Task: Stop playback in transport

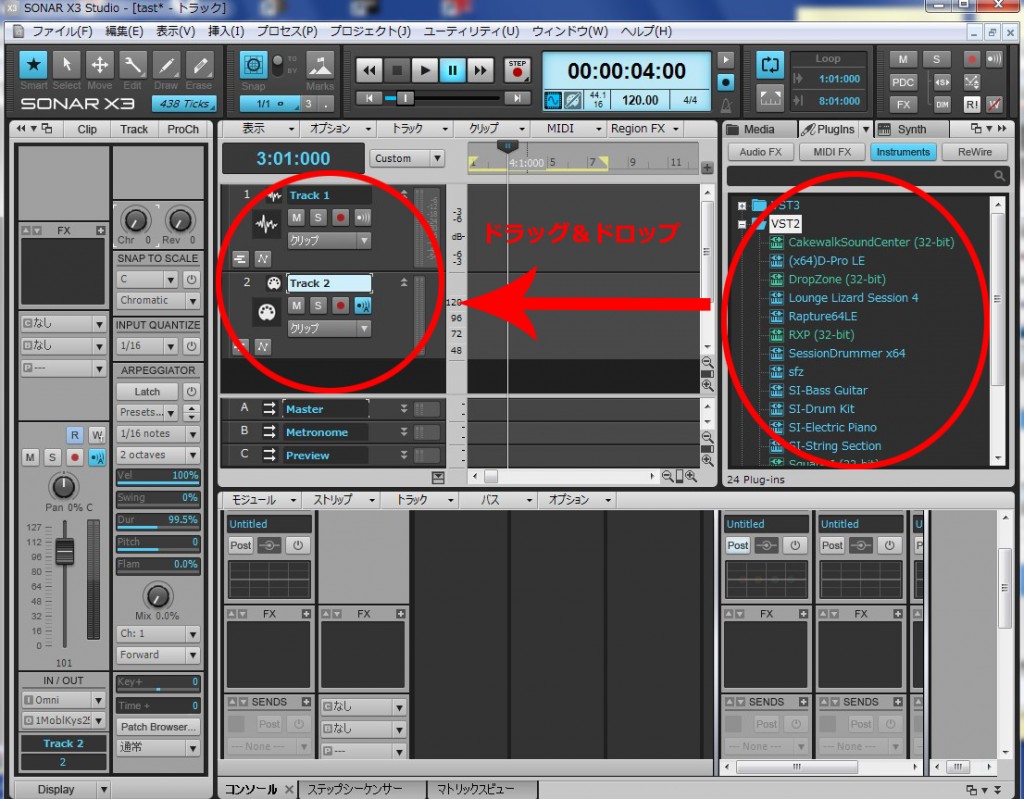Action: 397,70
